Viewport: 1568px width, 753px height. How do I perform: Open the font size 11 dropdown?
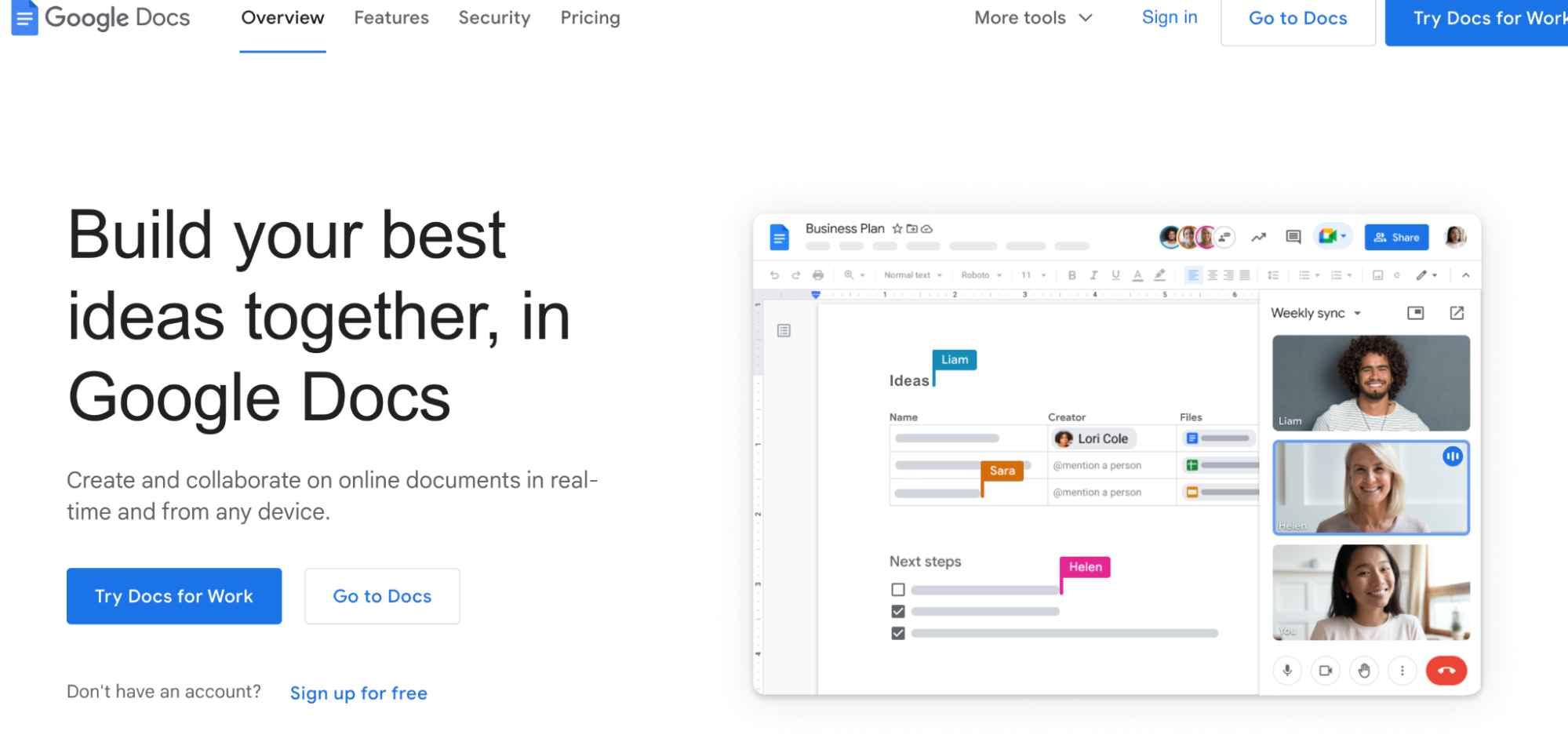click(x=1033, y=275)
